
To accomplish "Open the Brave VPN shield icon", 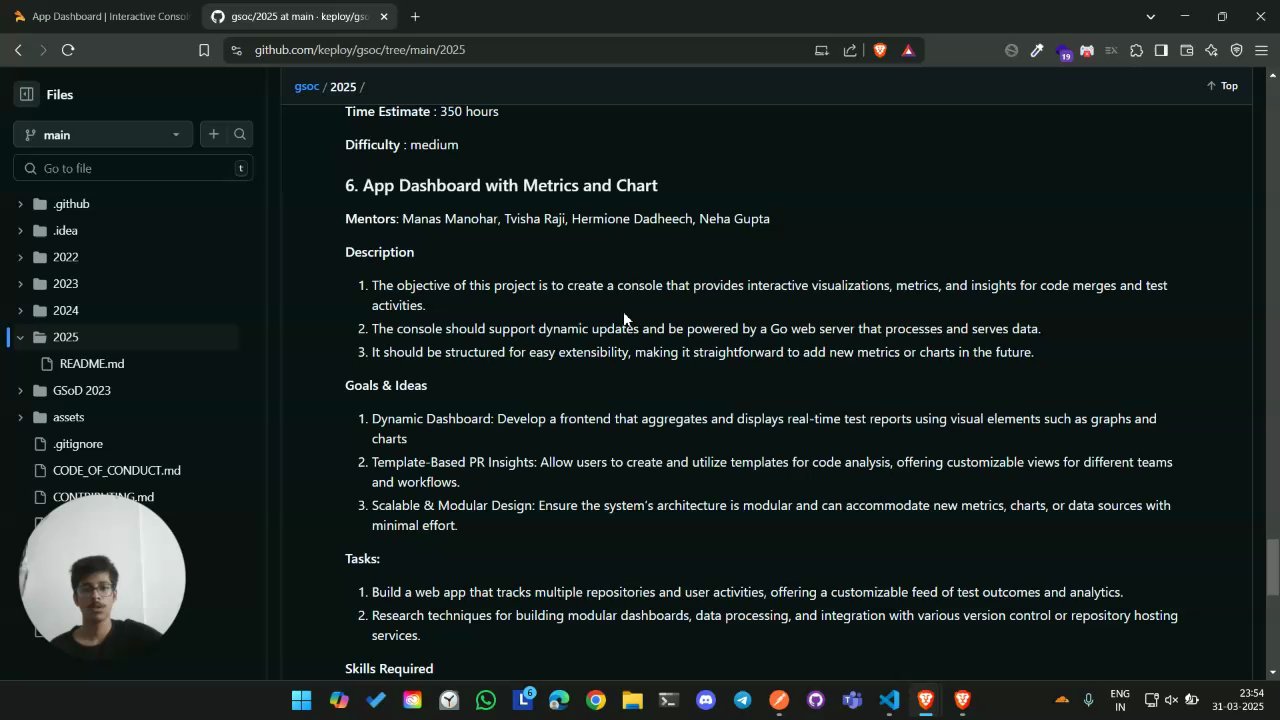I will point(1236,50).
